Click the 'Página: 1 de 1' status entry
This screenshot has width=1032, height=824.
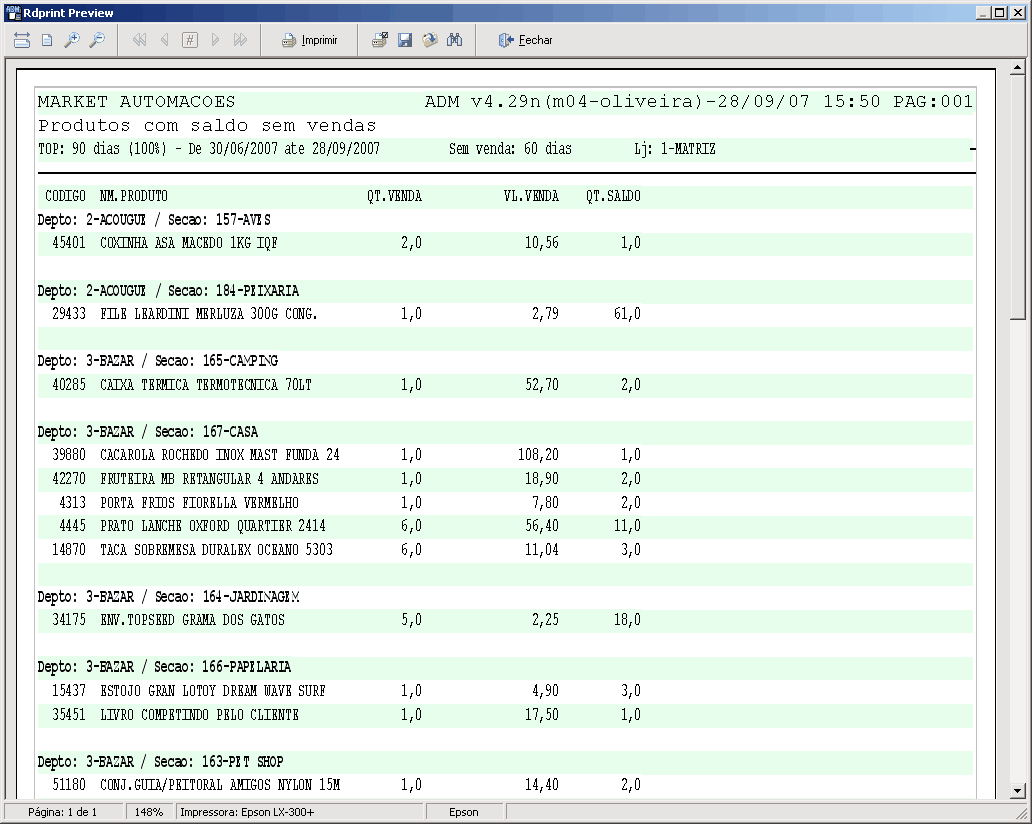click(x=63, y=812)
